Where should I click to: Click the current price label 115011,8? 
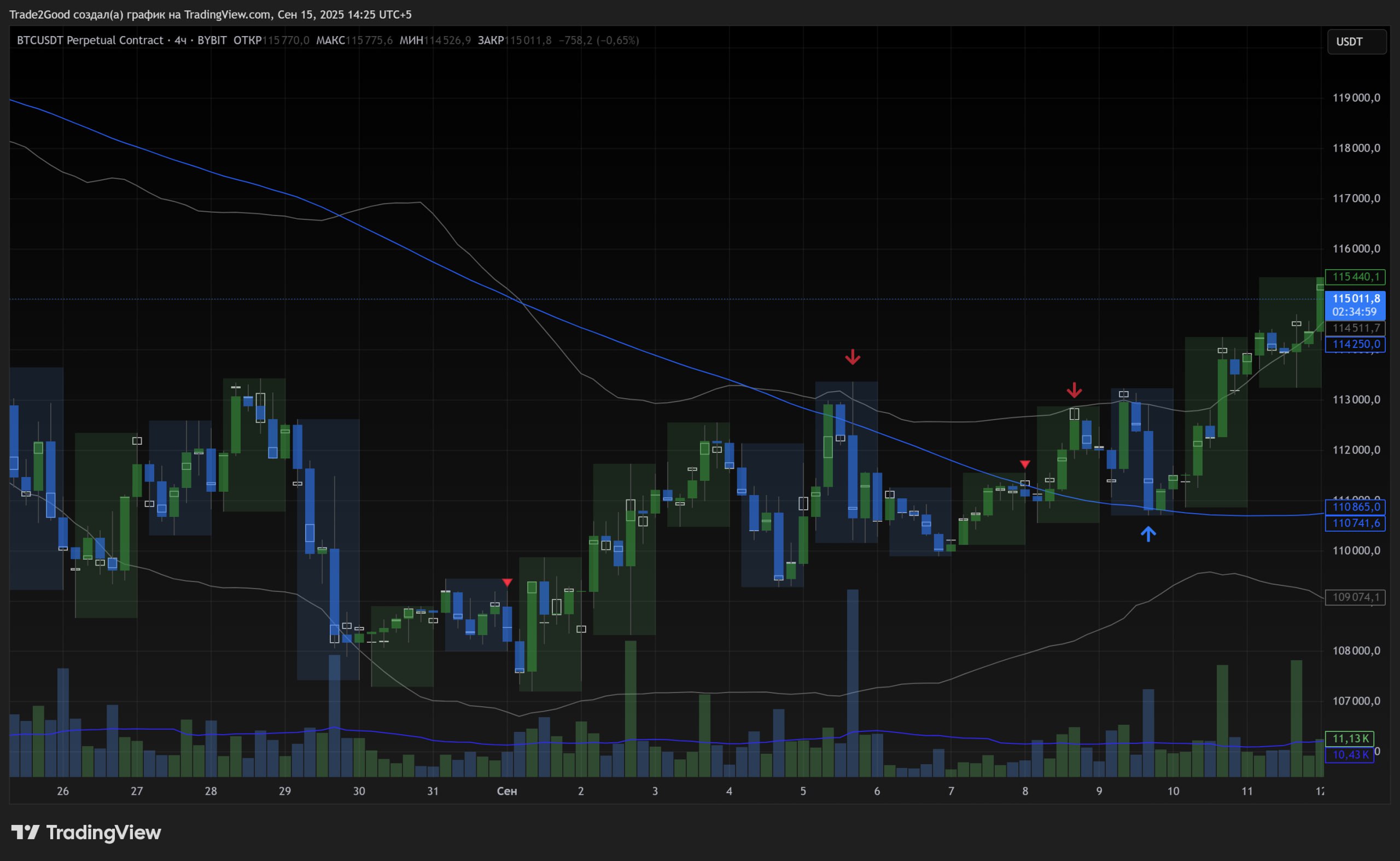1356,298
